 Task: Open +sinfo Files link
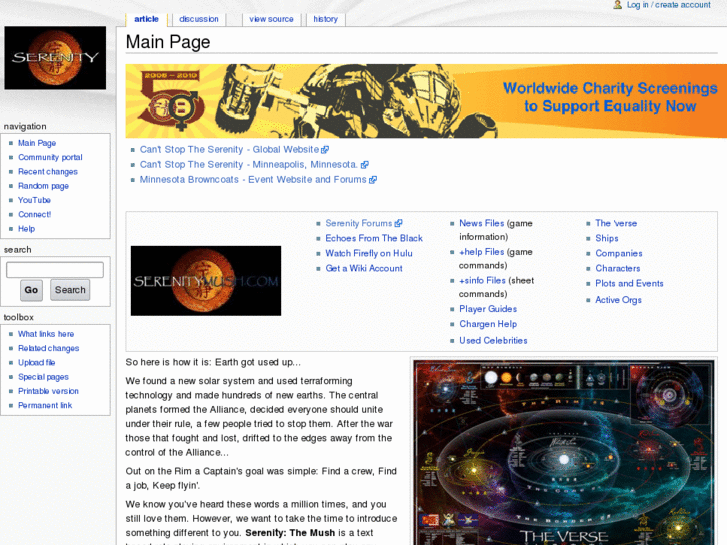483,281
